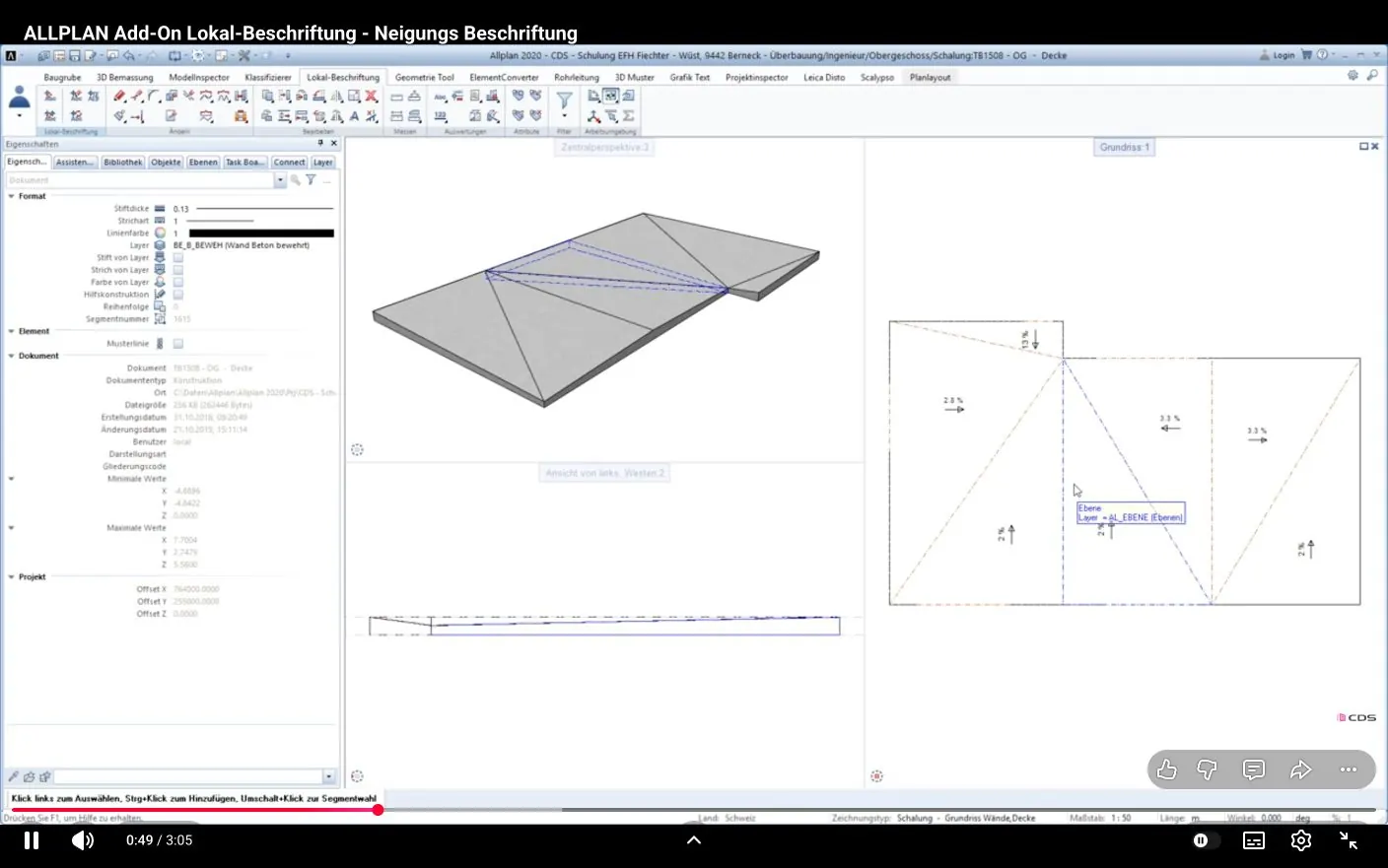Open the comments speech bubble icon
Viewport: 1388px width, 868px height.
[x=1254, y=769]
